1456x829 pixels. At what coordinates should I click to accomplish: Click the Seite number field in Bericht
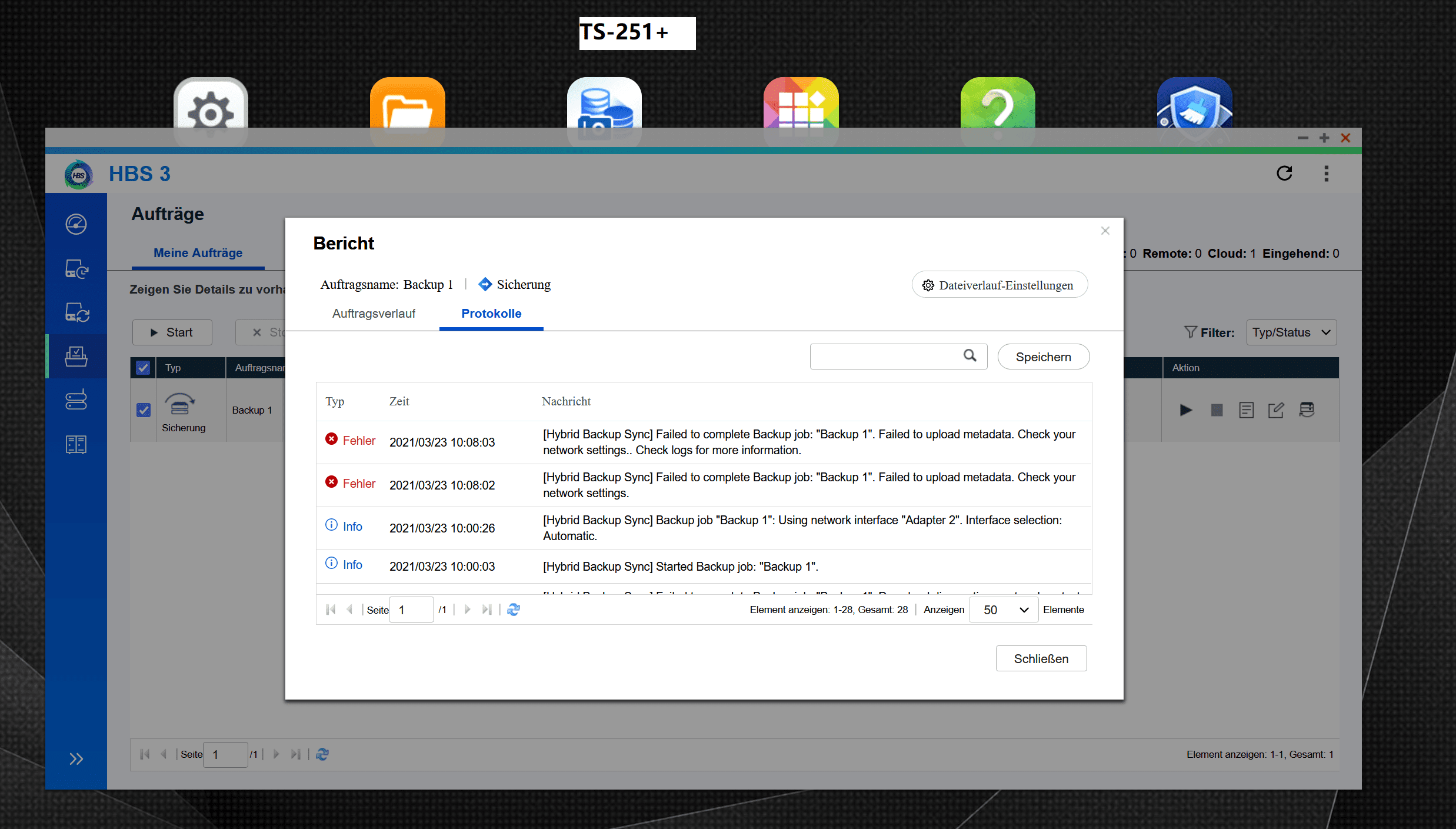tap(412, 610)
